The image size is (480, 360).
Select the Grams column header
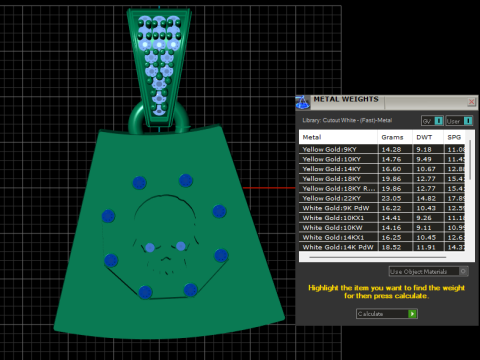pos(395,137)
